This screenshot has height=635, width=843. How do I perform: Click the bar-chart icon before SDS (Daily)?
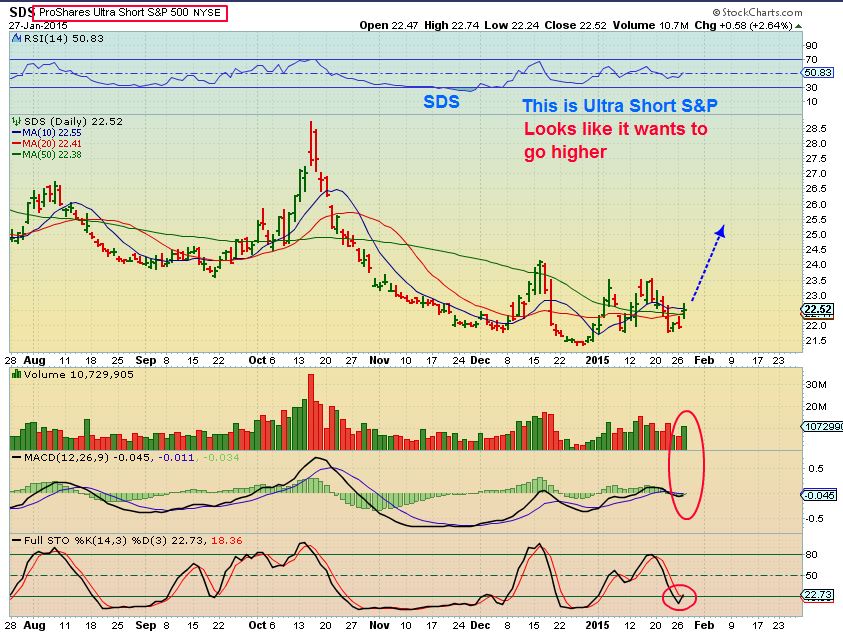click(x=17, y=121)
